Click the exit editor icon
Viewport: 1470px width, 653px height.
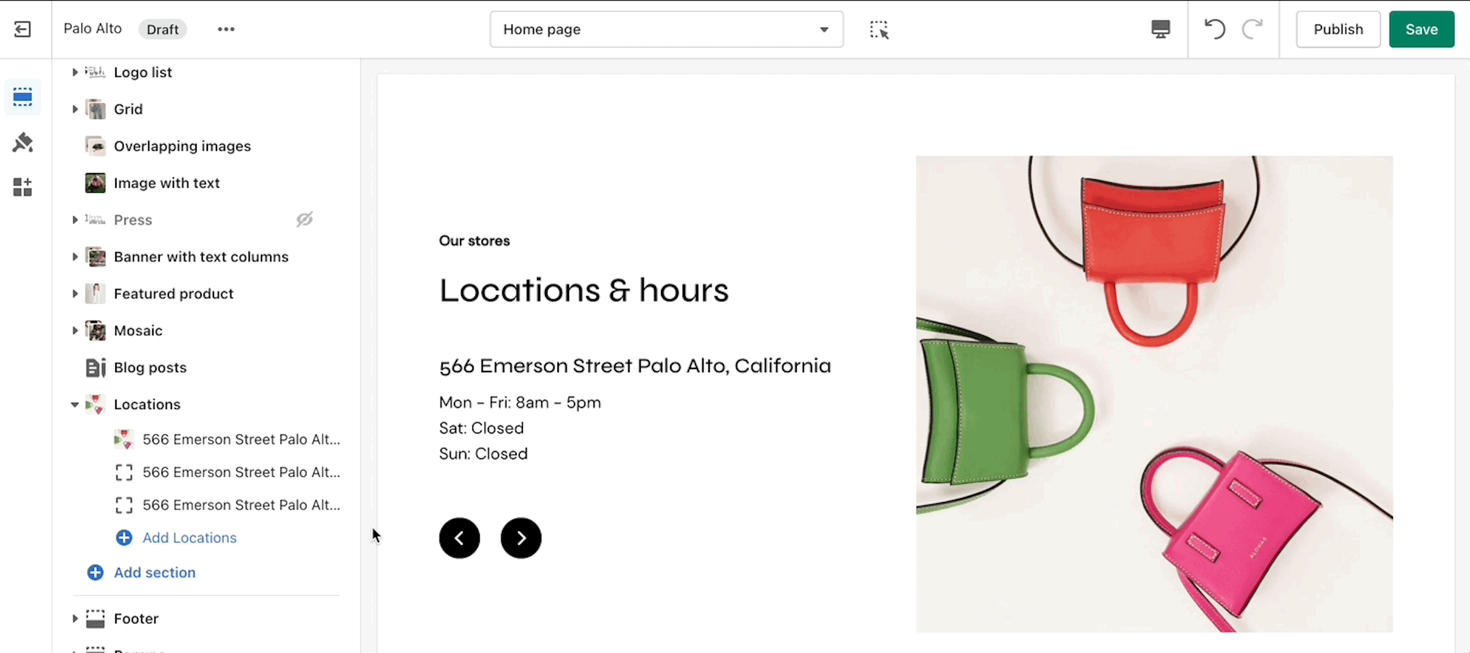(22, 29)
